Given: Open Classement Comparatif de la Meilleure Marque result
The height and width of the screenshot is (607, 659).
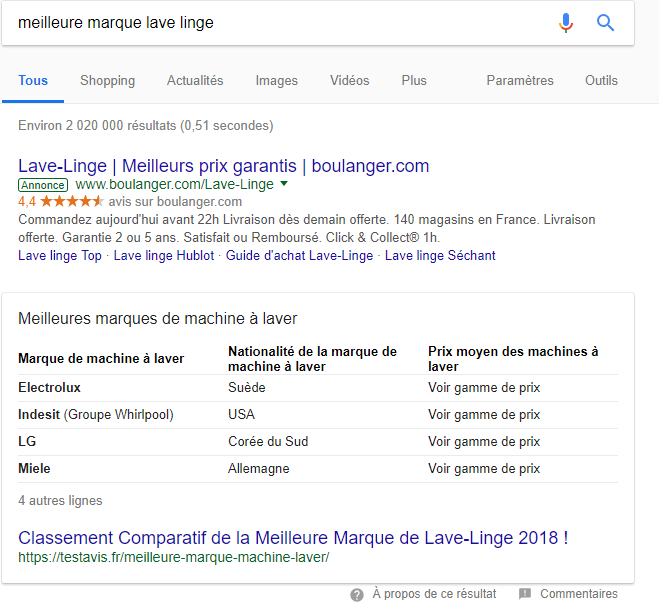Looking at the screenshot, I should [x=293, y=538].
